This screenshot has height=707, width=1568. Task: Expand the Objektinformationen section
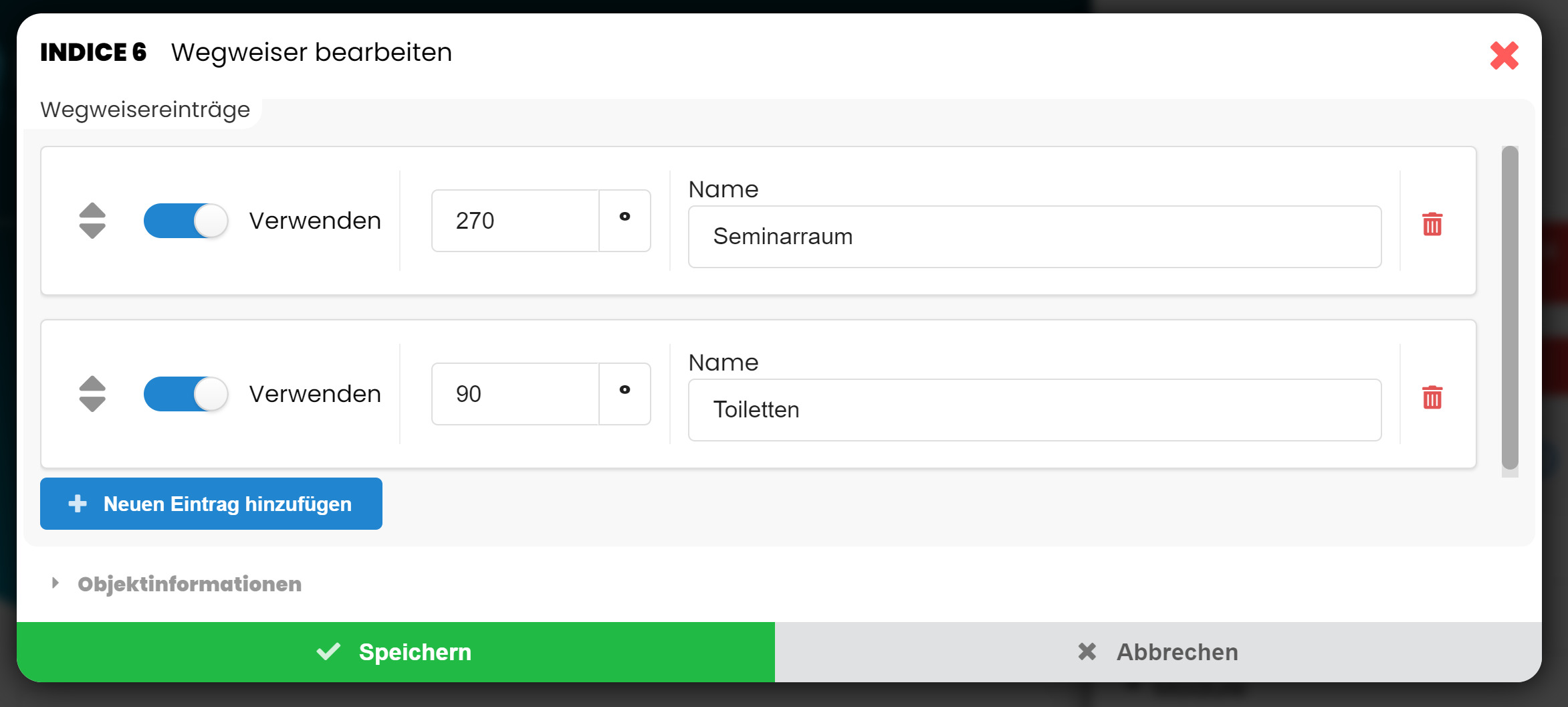tap(189, 584)
